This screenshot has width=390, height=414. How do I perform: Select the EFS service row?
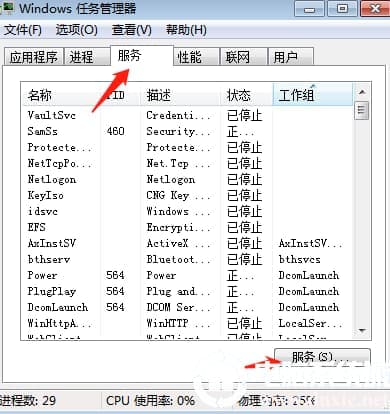coord(187,227)
